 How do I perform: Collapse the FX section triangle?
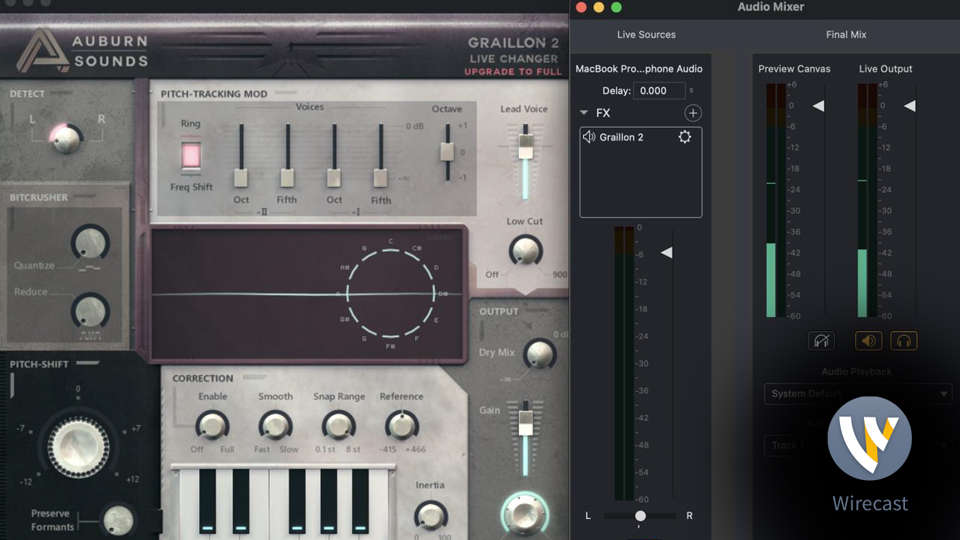tap(583, 113)
